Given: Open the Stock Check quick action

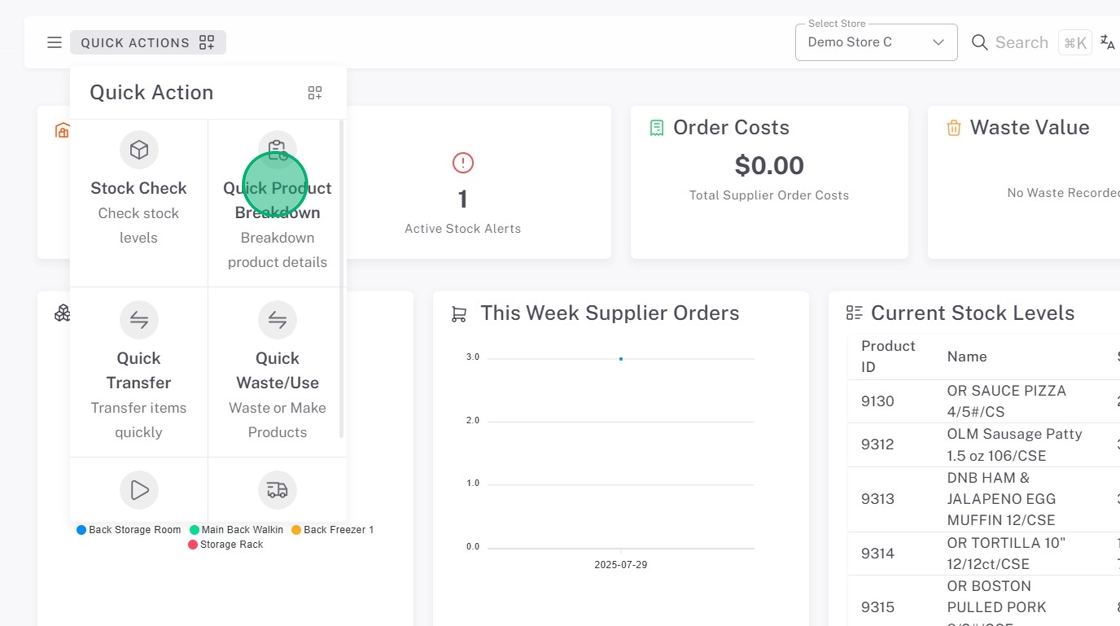Looking at the screenshot, I should coord(139,189).
